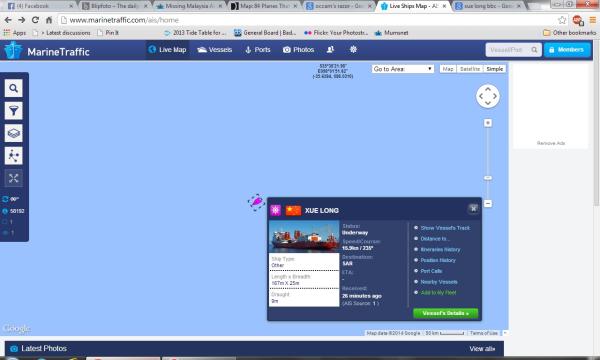Image resolution: width=600 pixels, height=360 pixels.
Task: Open the density/network points tool
Action: 13,156
